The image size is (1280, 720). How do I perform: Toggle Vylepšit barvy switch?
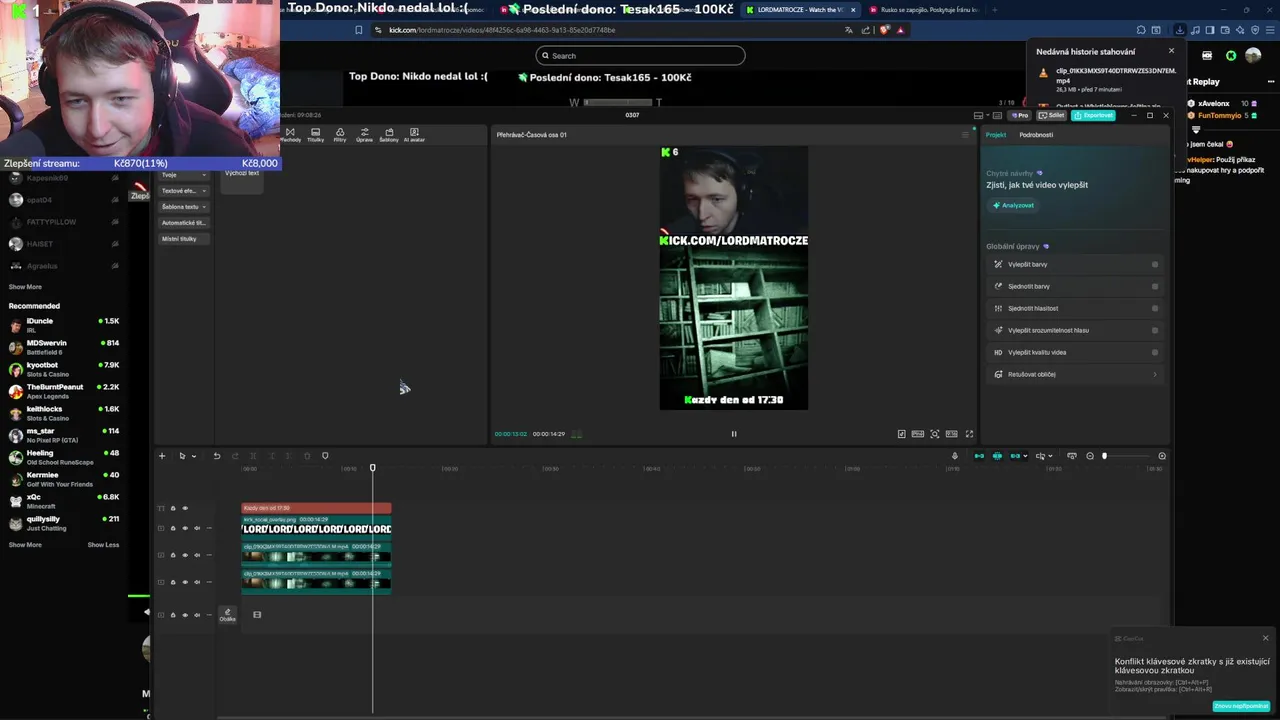1155,265
